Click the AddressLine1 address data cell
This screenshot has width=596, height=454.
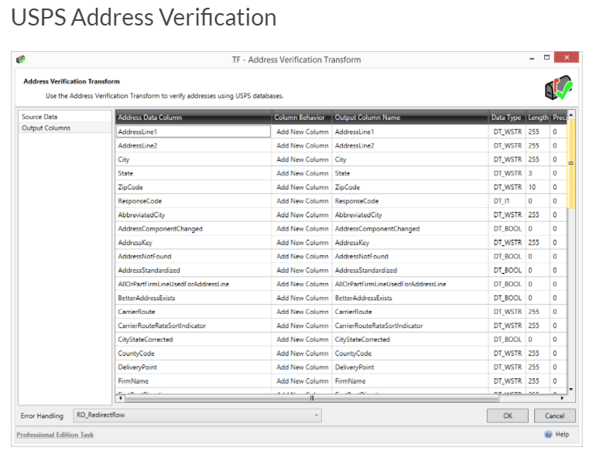click(x=193, y=132)
